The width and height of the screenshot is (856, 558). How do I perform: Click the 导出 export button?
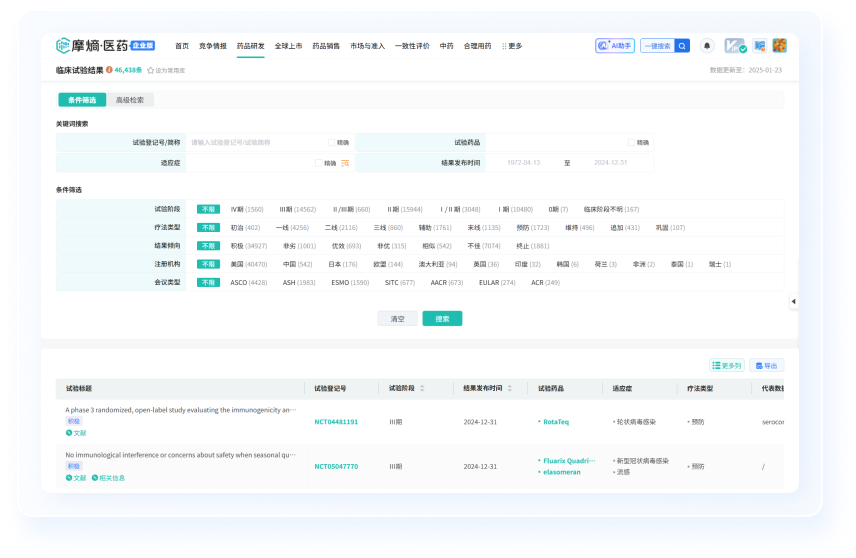[x=766, y=365]
